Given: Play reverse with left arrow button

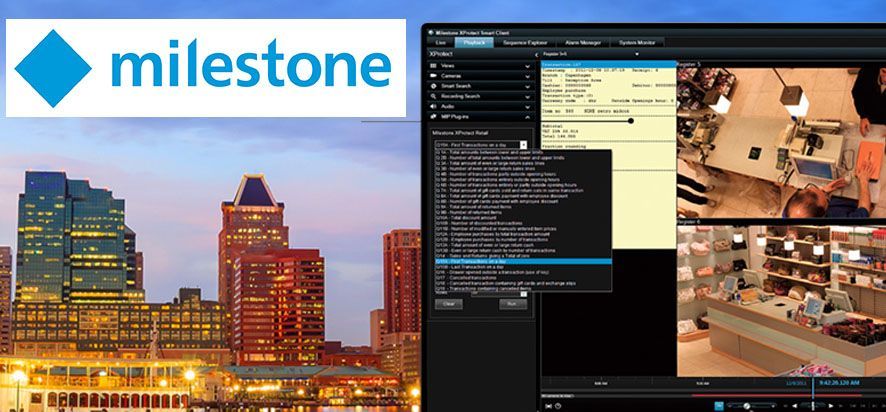Looking at the screenshot, I should point(796,406).
